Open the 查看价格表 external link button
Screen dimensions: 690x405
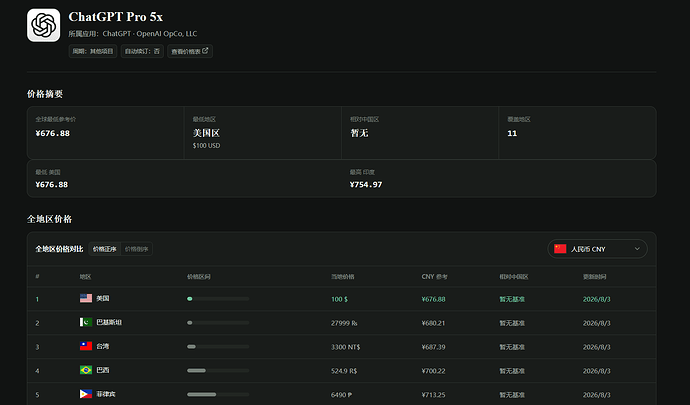190,51
